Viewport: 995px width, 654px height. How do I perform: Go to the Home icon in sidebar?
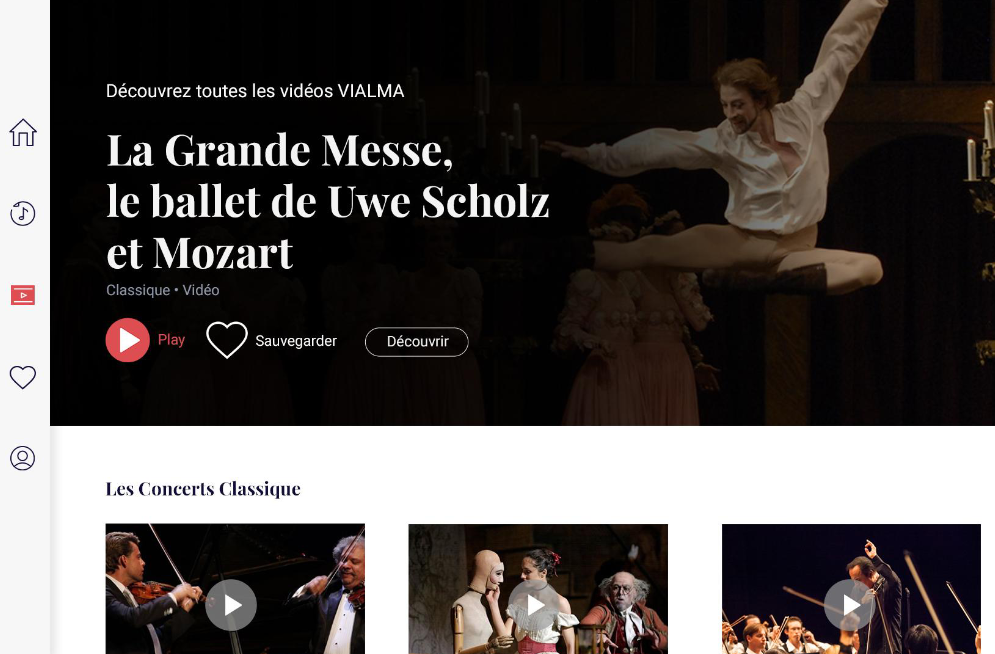23,133
